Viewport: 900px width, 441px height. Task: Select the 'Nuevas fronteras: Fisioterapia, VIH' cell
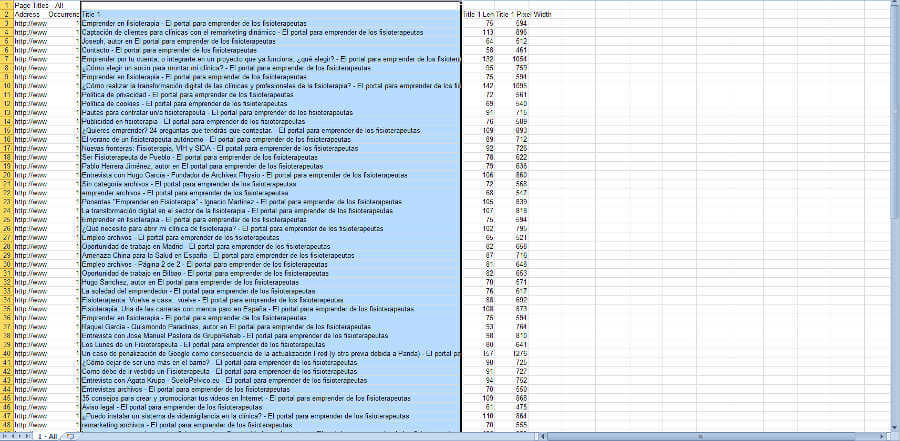coord(270,148)
